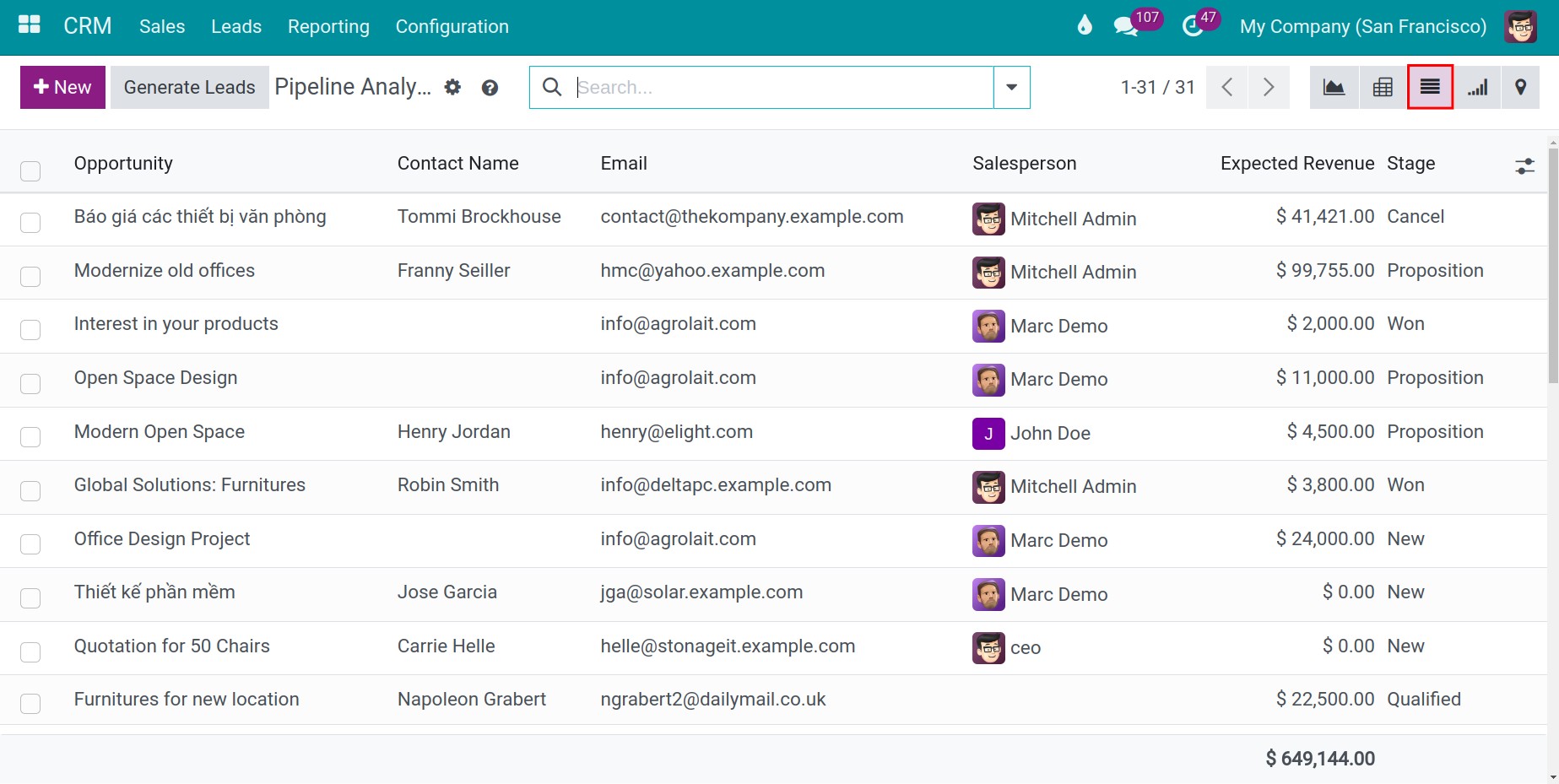Open the user avatar menu in top bar
Screen dimensions: 1559x784
(x=1520, y=26)
